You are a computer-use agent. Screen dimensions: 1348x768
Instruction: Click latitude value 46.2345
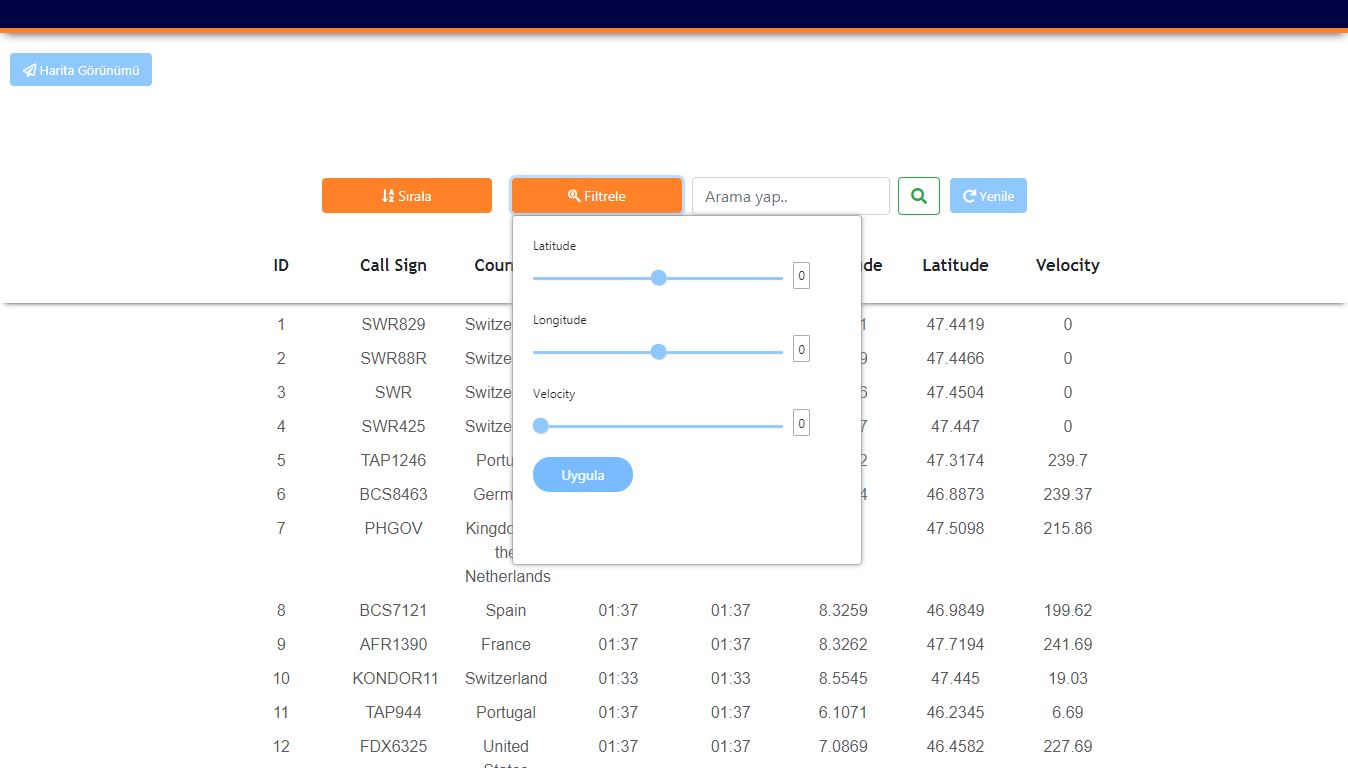[955, 712]
